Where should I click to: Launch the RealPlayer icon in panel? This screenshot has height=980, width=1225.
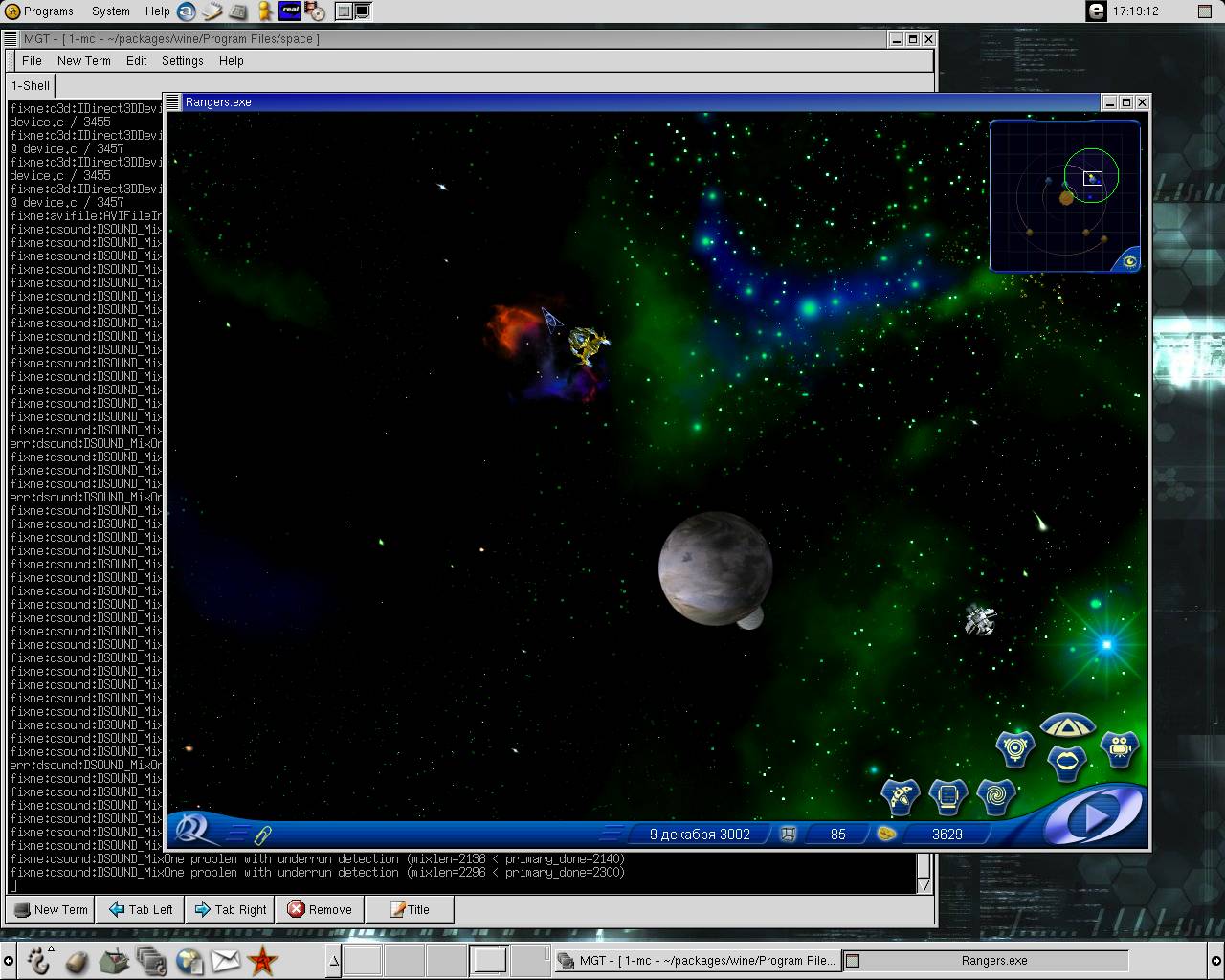290,11
